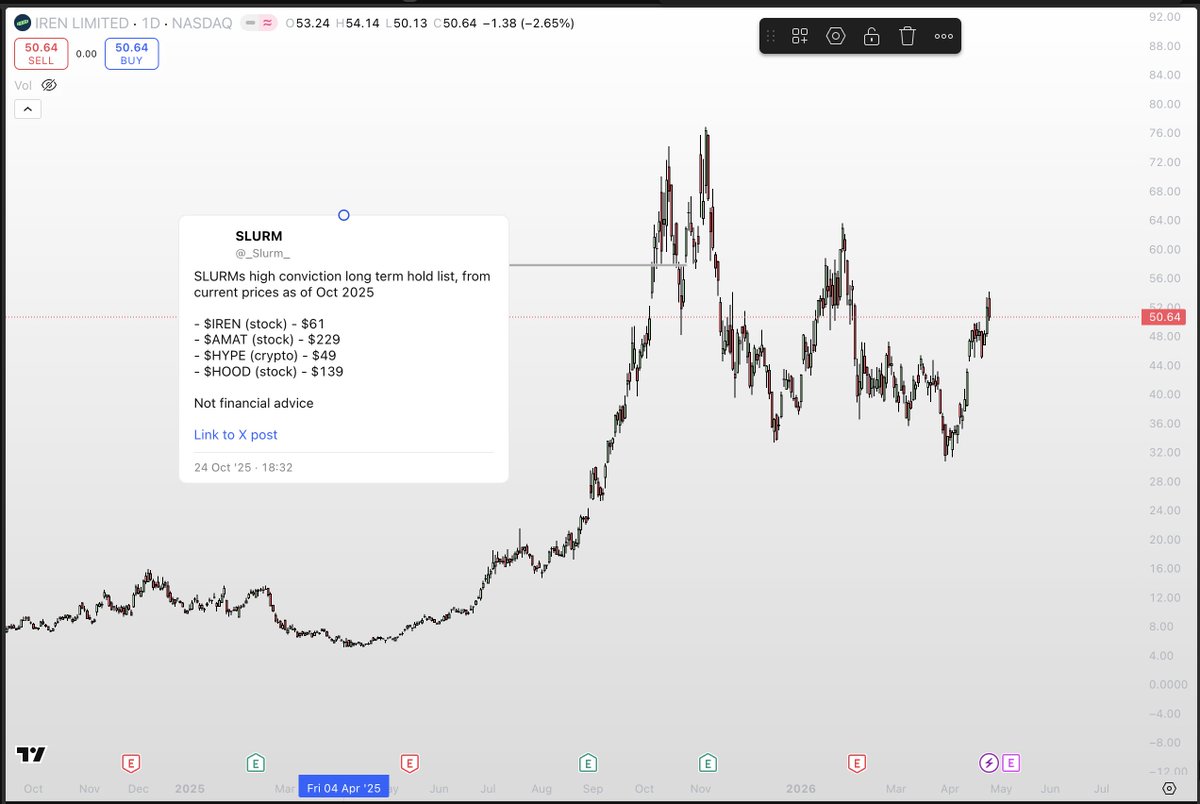
Task: Click the Vol indicator label
Action: (24, 86)
